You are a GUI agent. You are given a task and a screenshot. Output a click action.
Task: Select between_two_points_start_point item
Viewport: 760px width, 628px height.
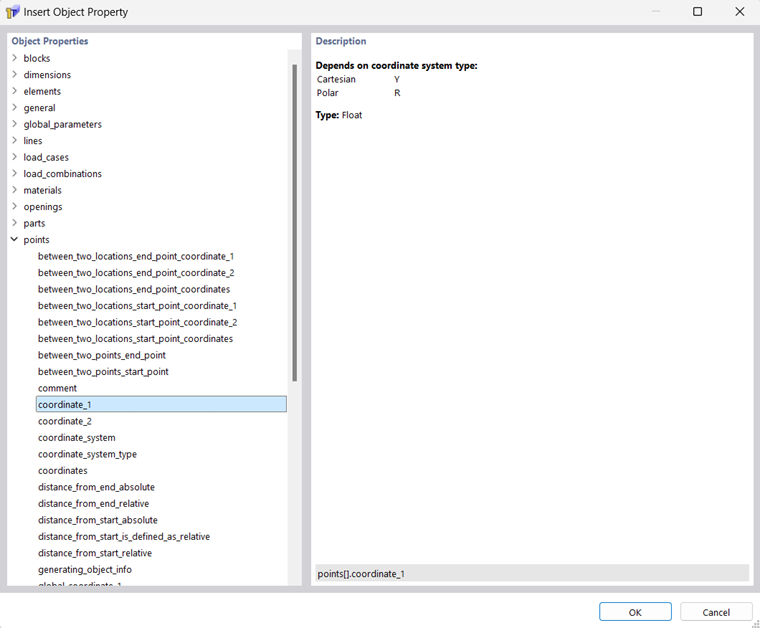click(x=103, y=372)
